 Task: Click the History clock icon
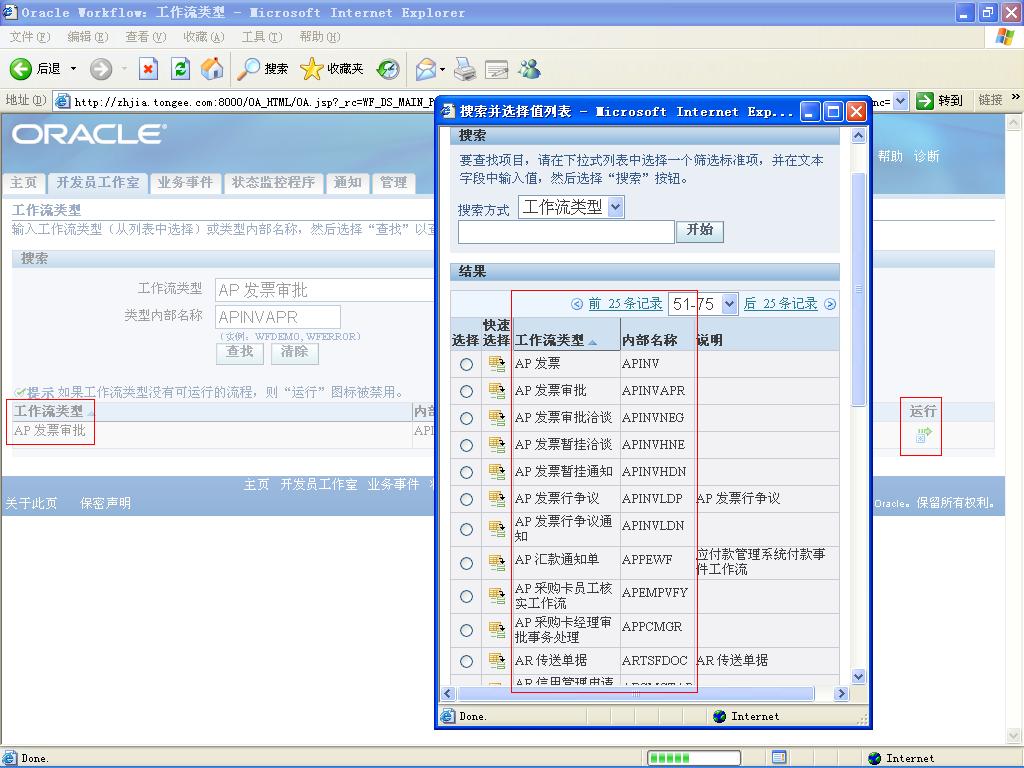point(388,69)
